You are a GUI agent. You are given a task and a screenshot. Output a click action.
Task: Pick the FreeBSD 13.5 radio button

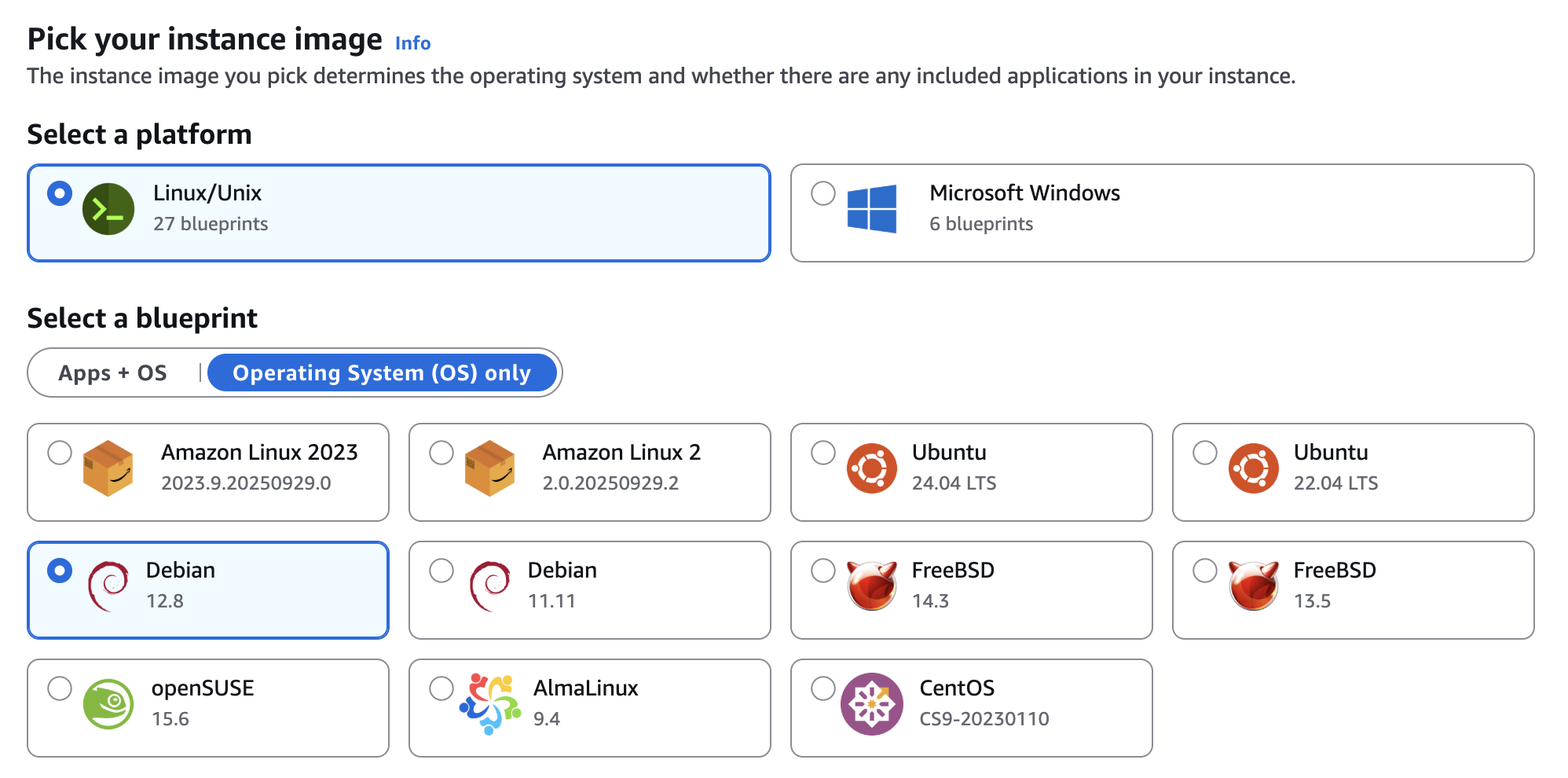1204,571
